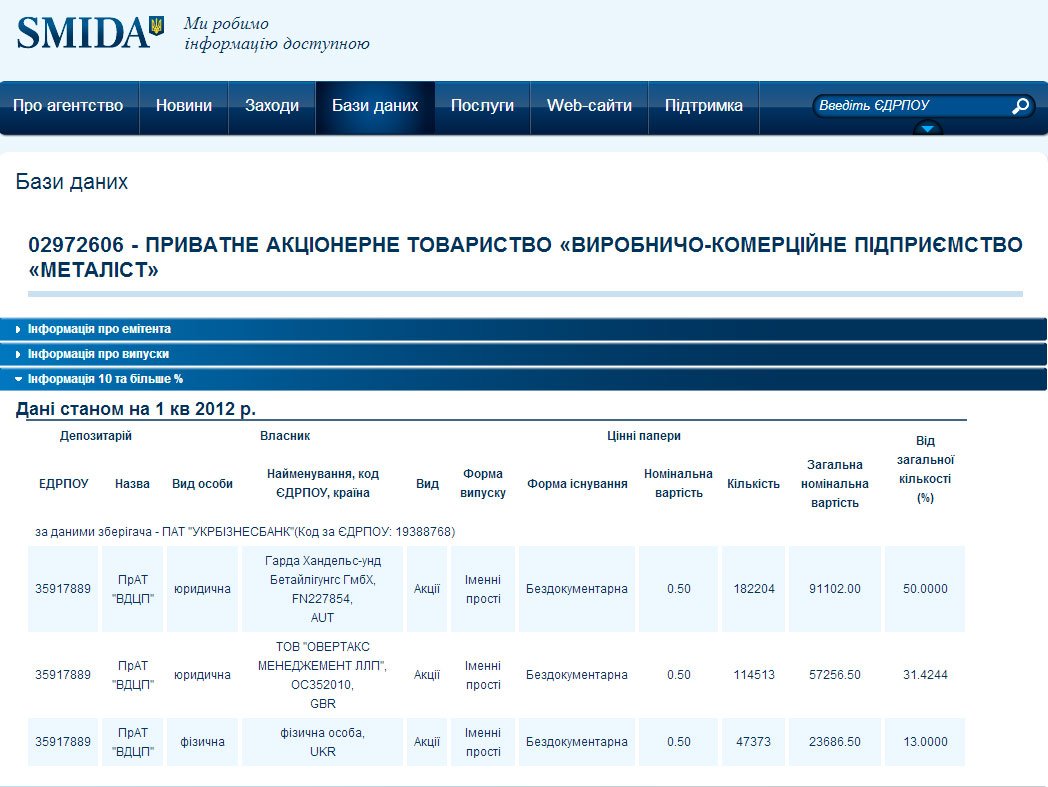Click the Загальна номінальна вартість header
1048x787 pixels.
[x=835, y=483]
